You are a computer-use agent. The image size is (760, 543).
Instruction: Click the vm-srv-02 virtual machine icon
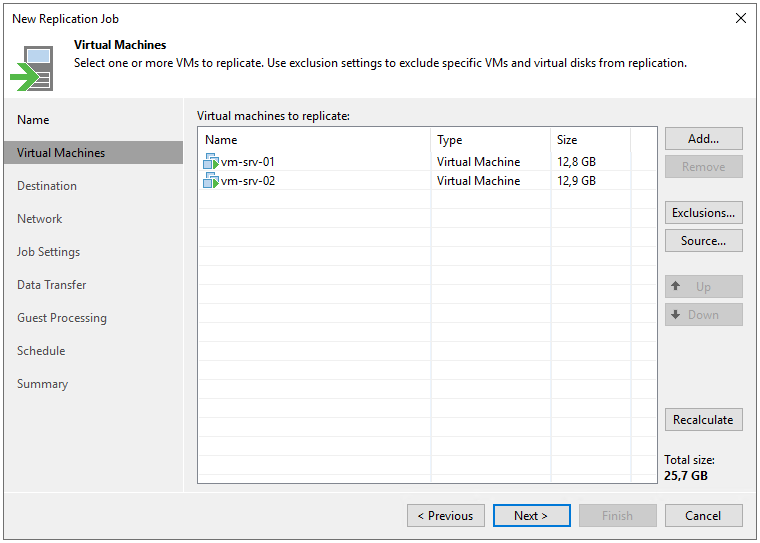[x=211, y=181]
